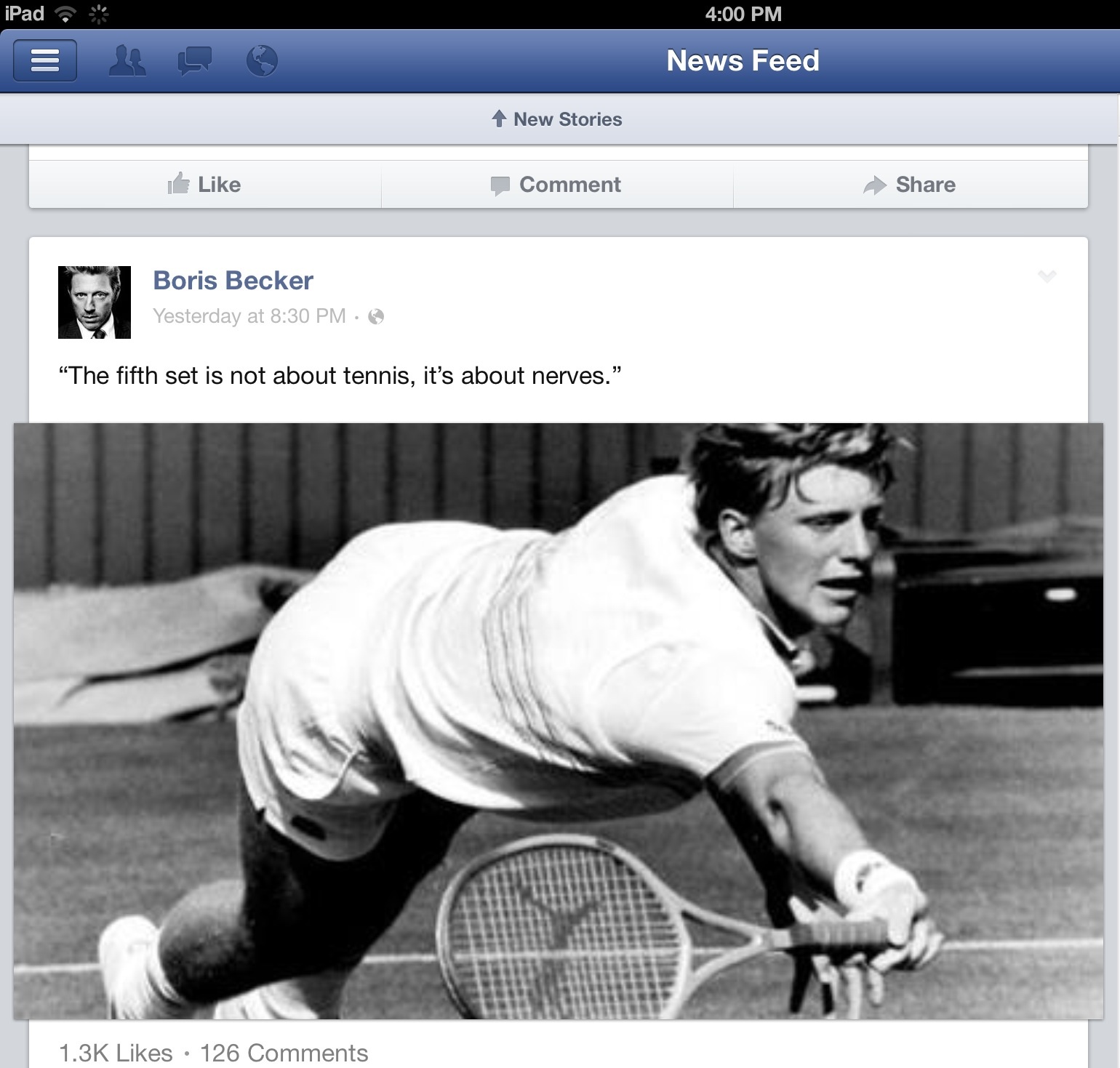
Task: Tap the Wi-Fi status icon
Action: tap(65, 14)
